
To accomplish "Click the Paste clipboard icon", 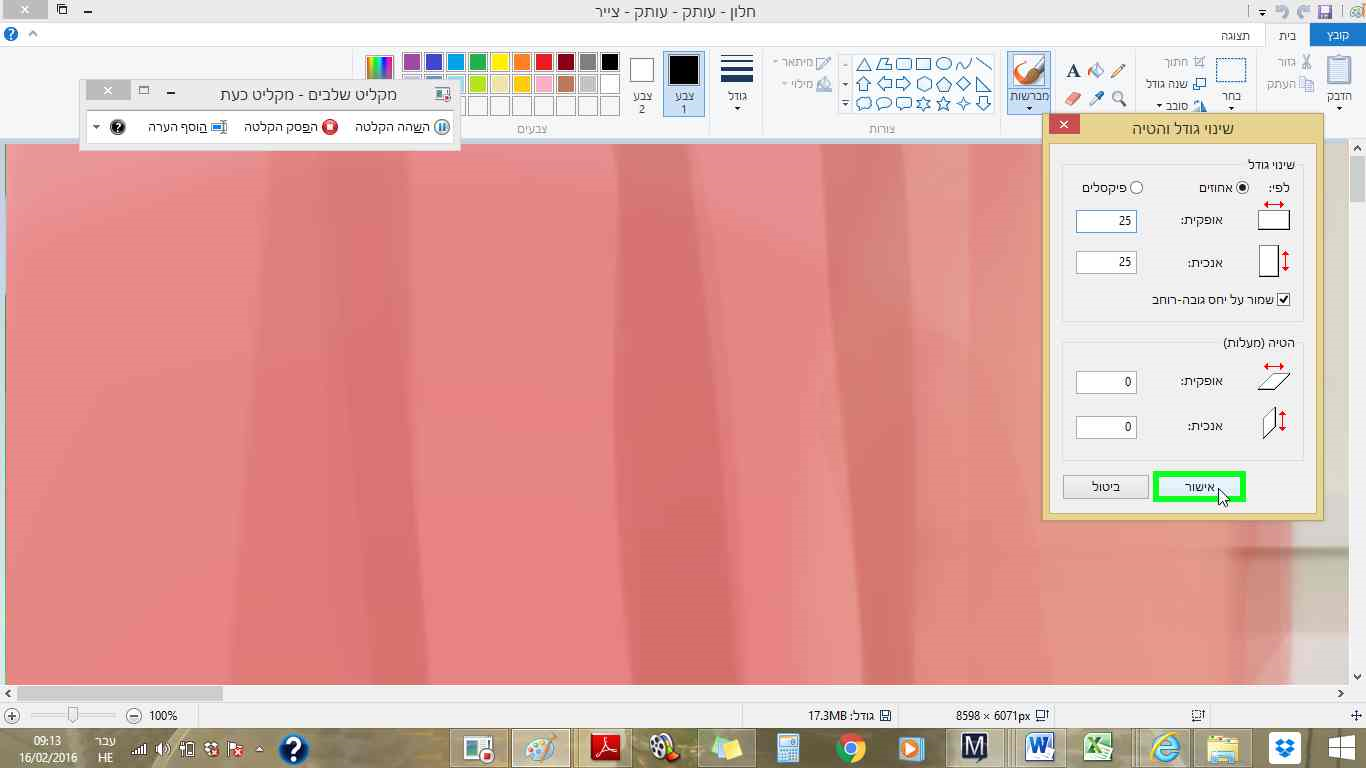I will (x=1338, y=71).
